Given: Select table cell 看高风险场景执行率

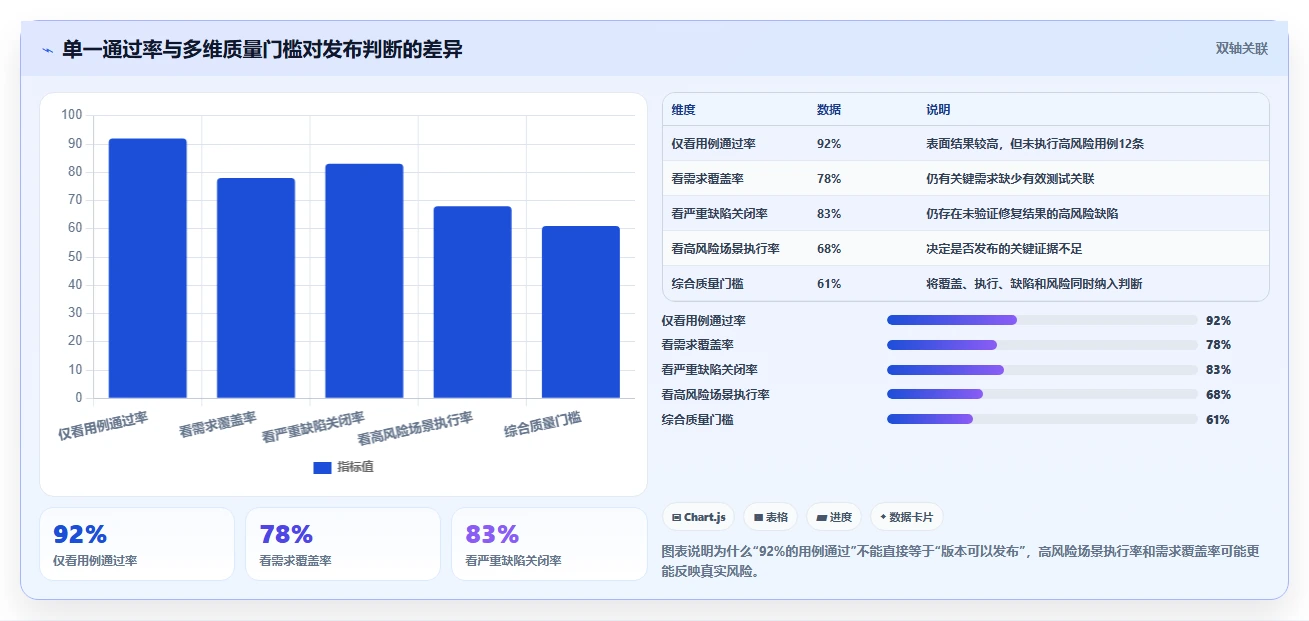Looking at the screenshot, I should (725, 249).
